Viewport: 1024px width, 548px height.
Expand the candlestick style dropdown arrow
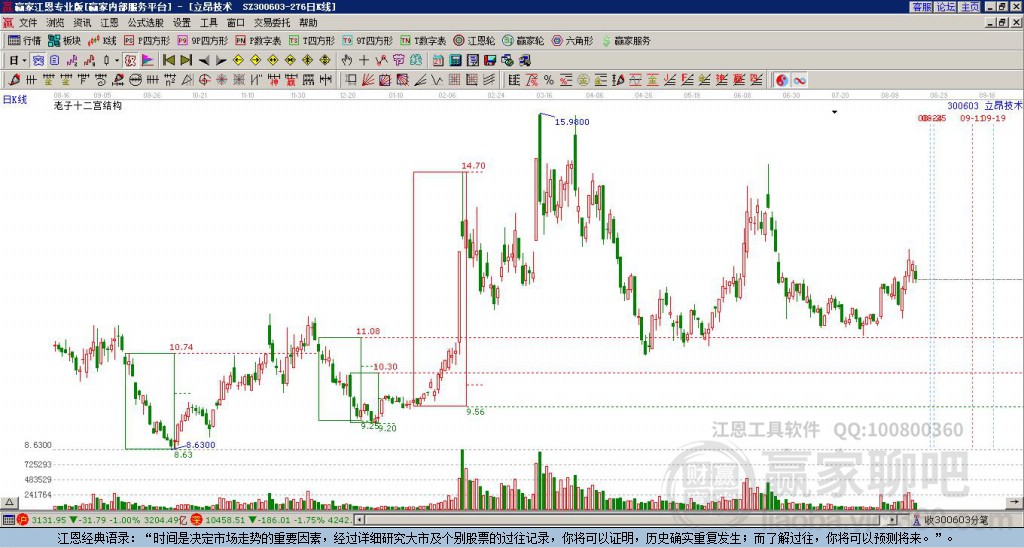(x=117, y=61)
